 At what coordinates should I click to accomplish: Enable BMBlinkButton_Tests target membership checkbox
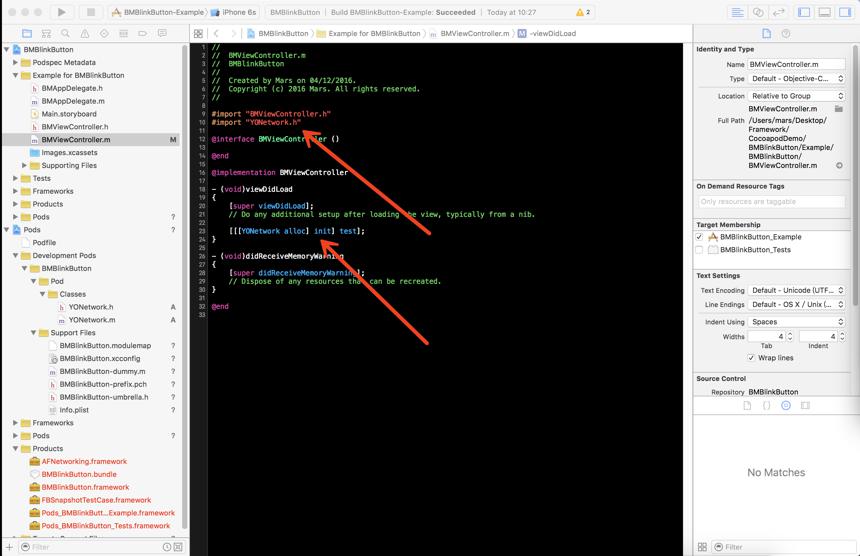click(699, 250)
